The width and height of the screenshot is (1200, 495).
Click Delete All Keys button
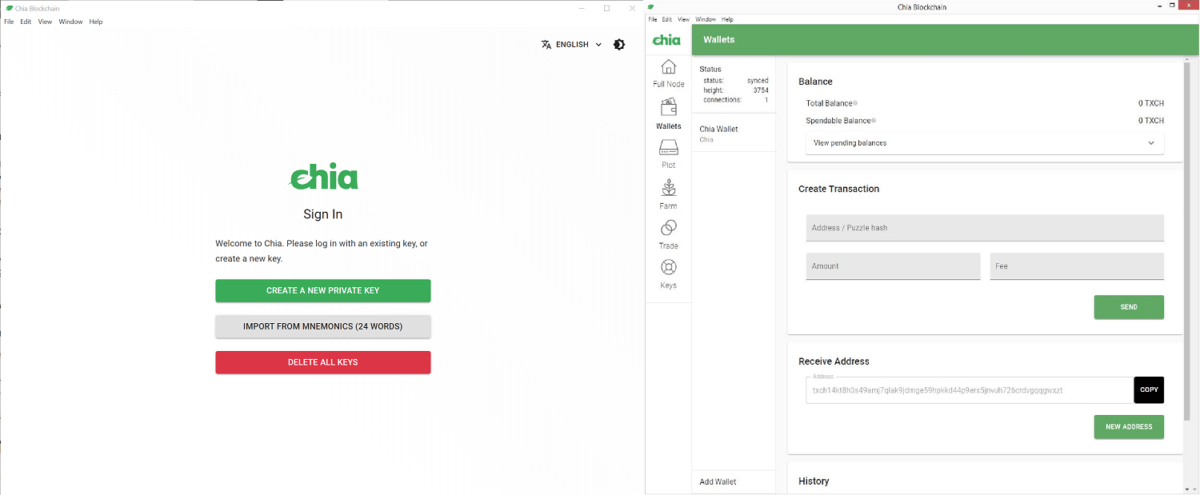click(x=323, y=362)
